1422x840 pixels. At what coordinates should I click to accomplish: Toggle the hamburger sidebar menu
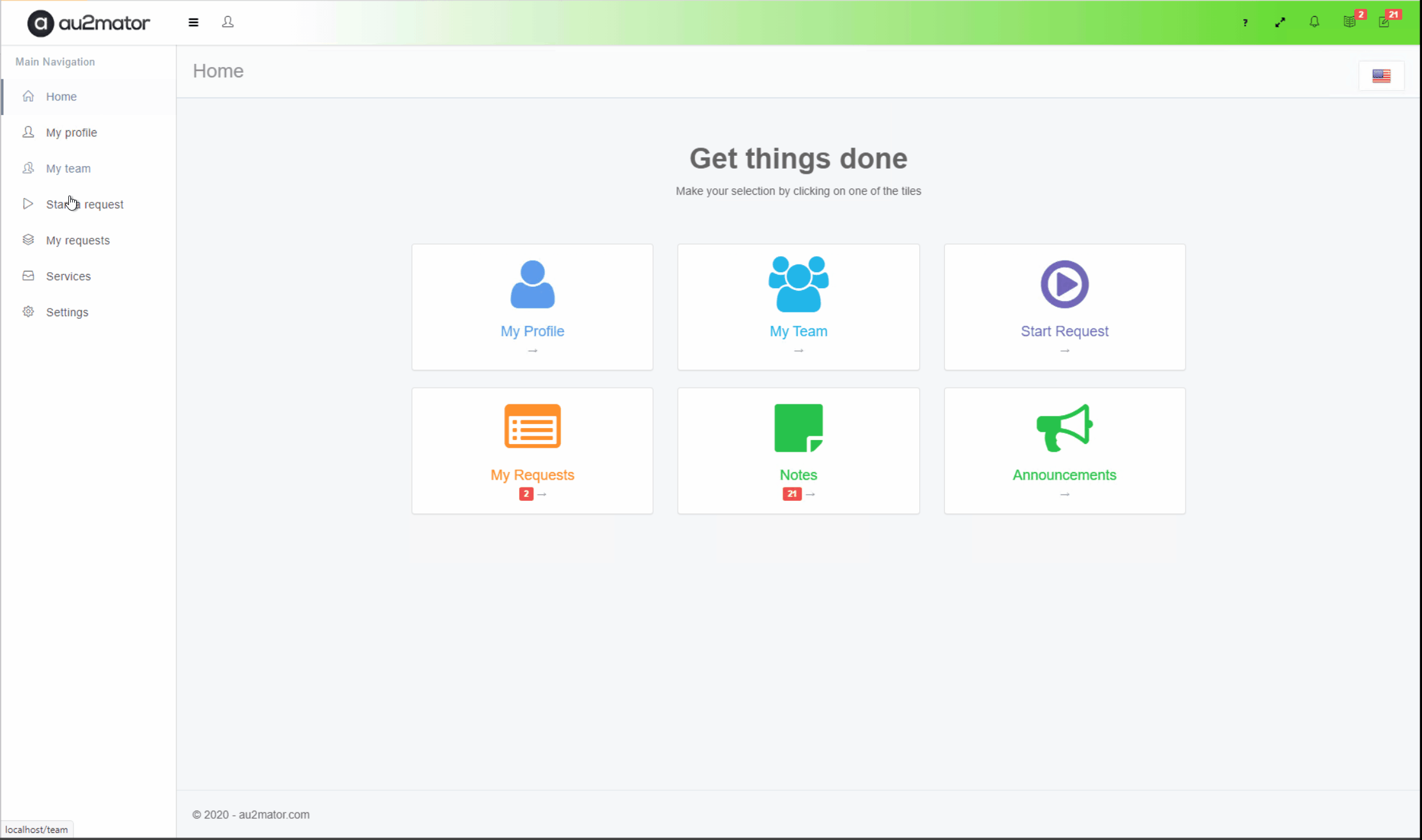(194, 22)
